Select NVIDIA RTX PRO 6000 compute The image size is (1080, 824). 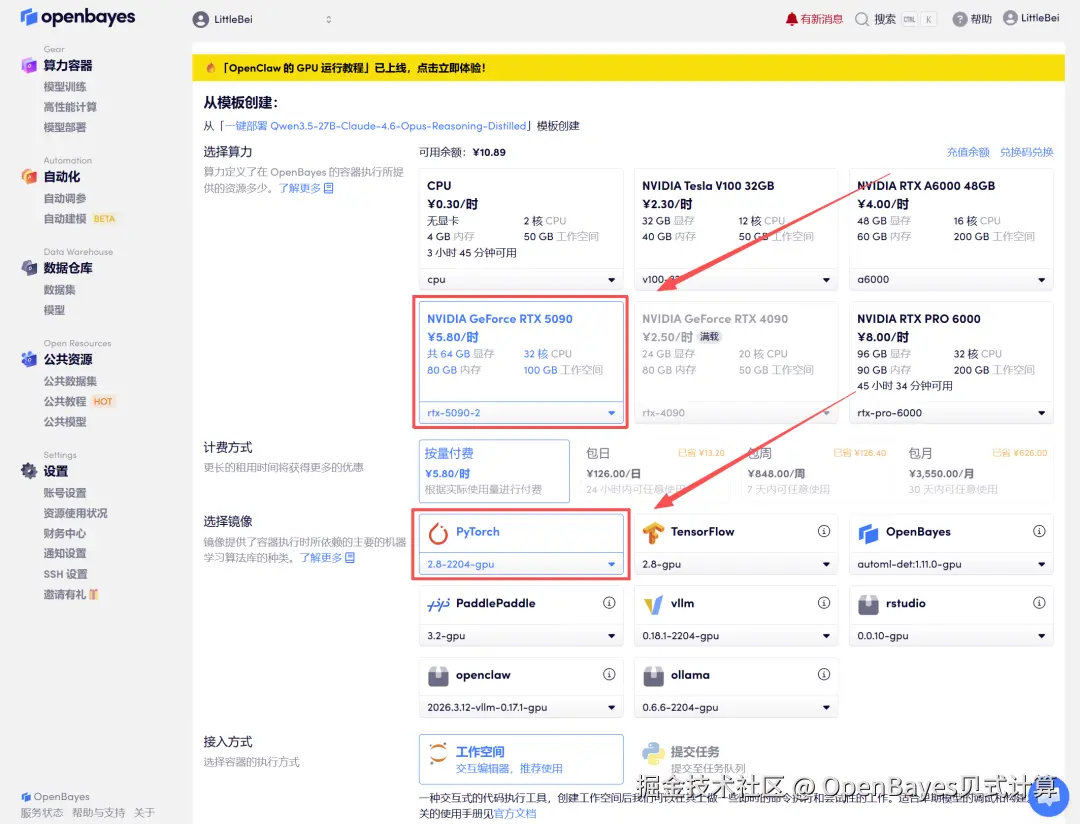[951, 352]
